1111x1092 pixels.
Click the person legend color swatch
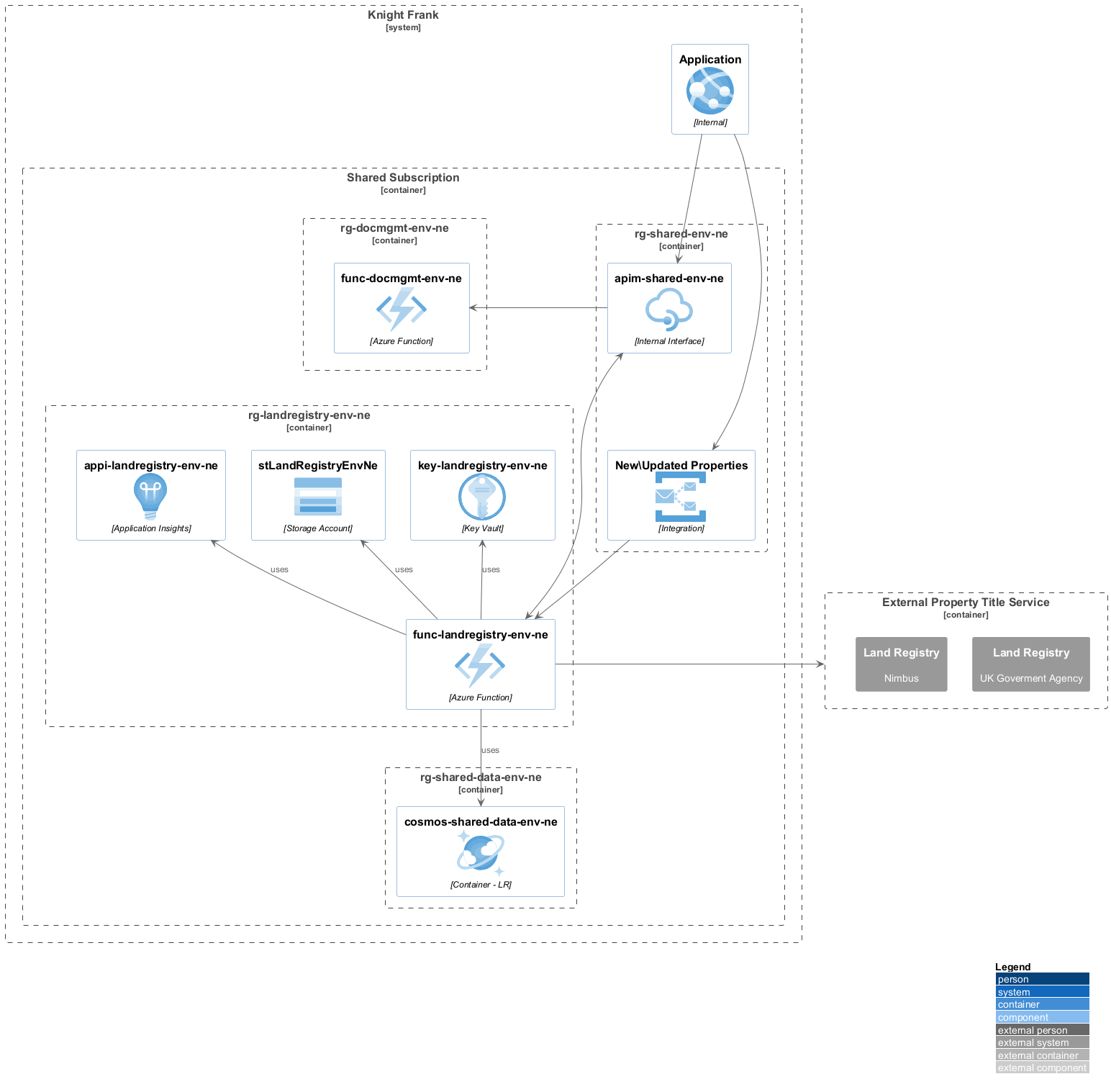(x=1042, y=979)
